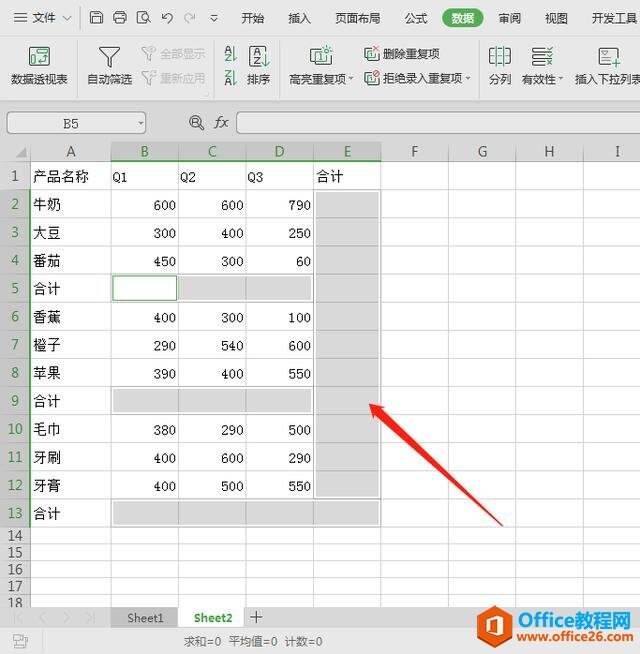
Task: Click the 790 cell in Q3 column
Action: 280,204
